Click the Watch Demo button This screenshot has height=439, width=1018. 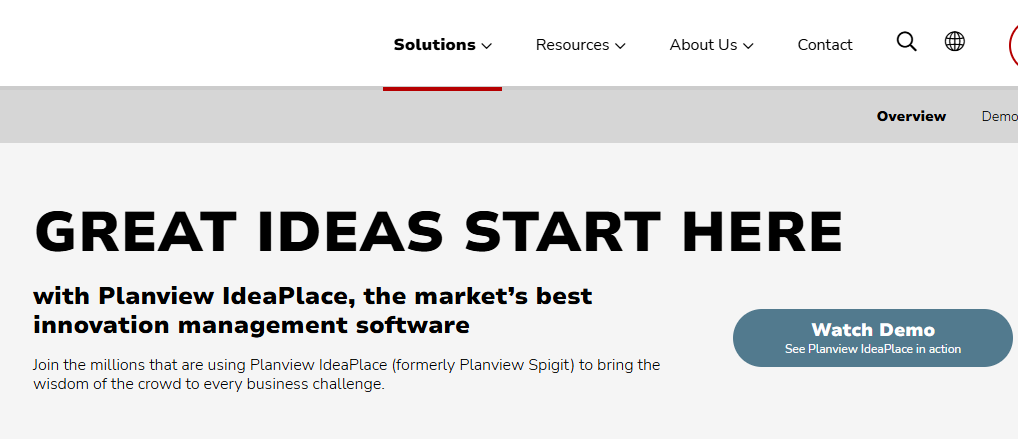pos(873,338)
